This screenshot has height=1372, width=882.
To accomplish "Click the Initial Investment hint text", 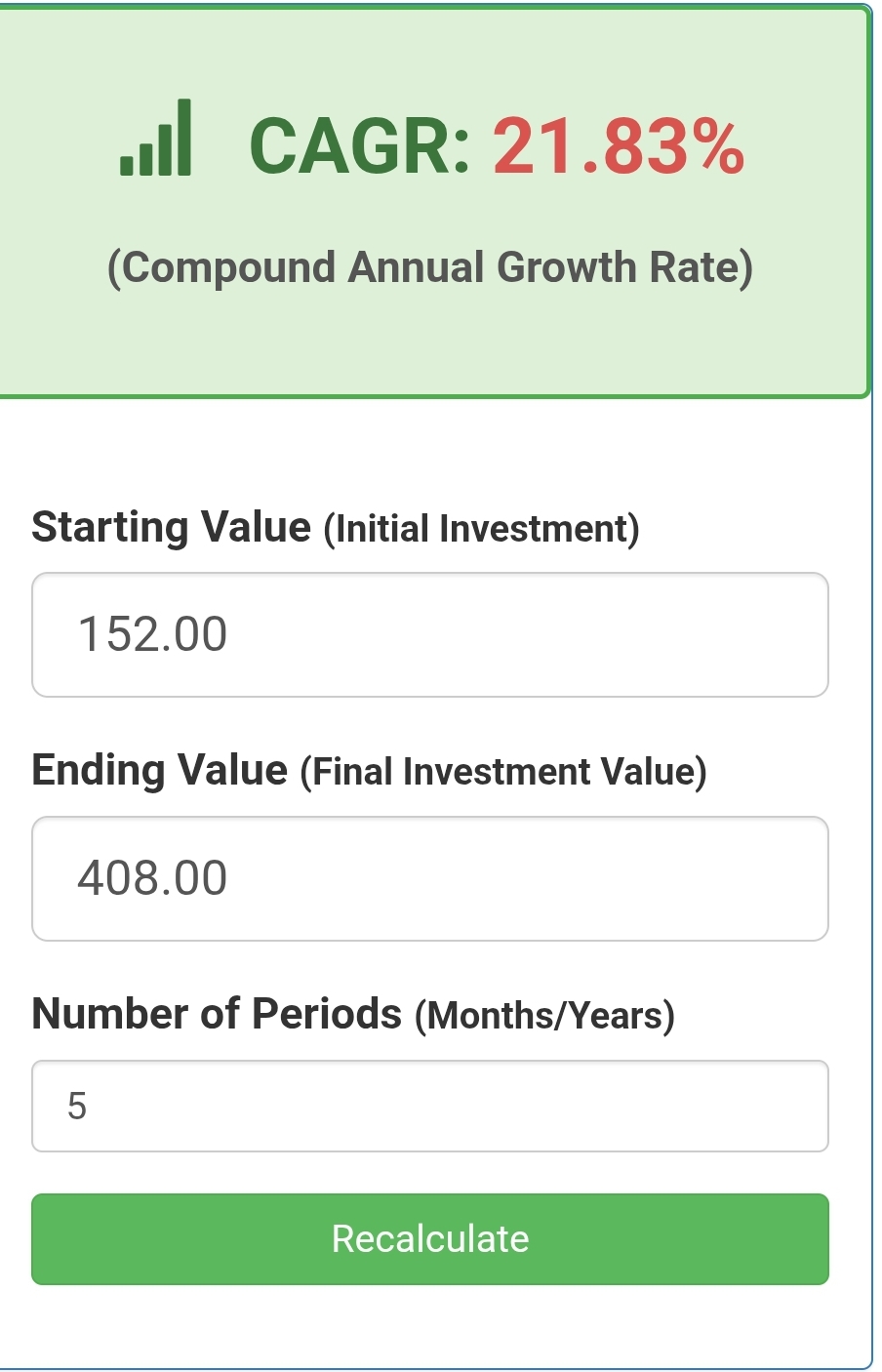I will point(481,529).
